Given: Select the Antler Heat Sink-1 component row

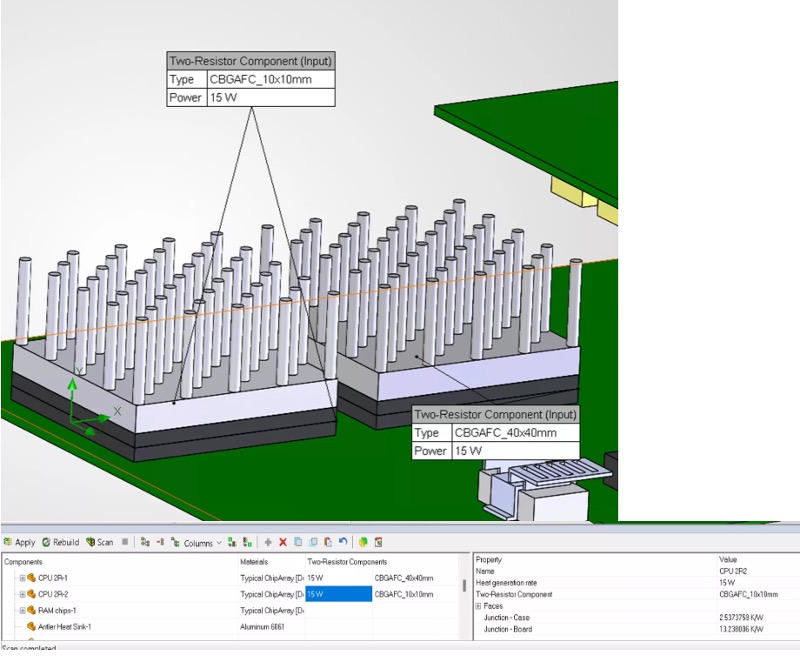Looking at the screenshot, I should (x=65, y=626).
